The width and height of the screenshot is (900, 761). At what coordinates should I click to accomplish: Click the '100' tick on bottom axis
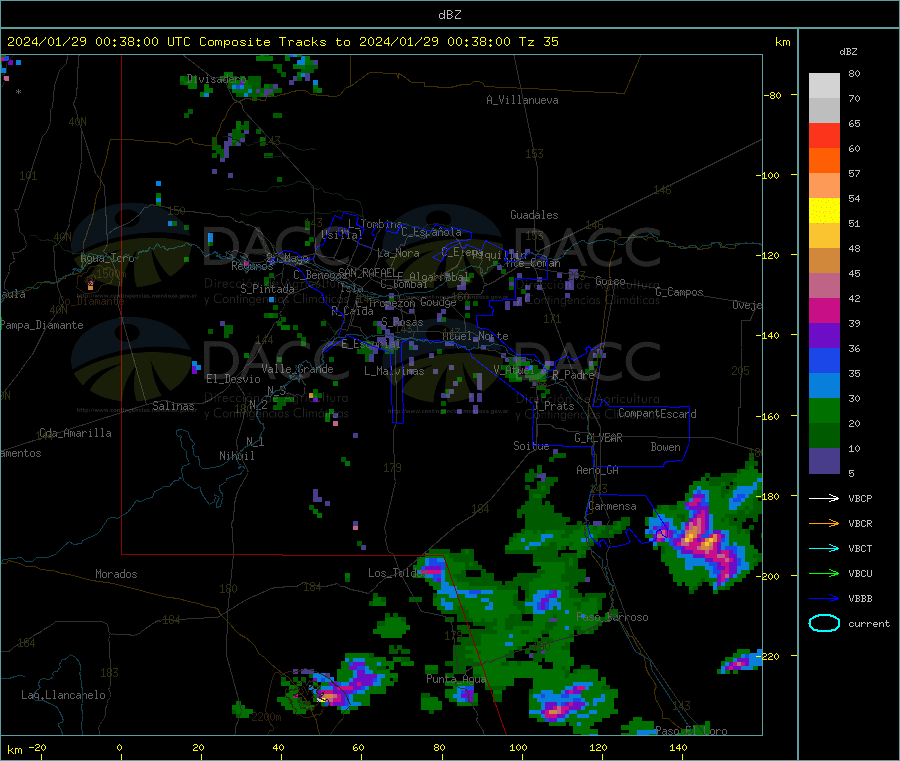tap(518, 747)
